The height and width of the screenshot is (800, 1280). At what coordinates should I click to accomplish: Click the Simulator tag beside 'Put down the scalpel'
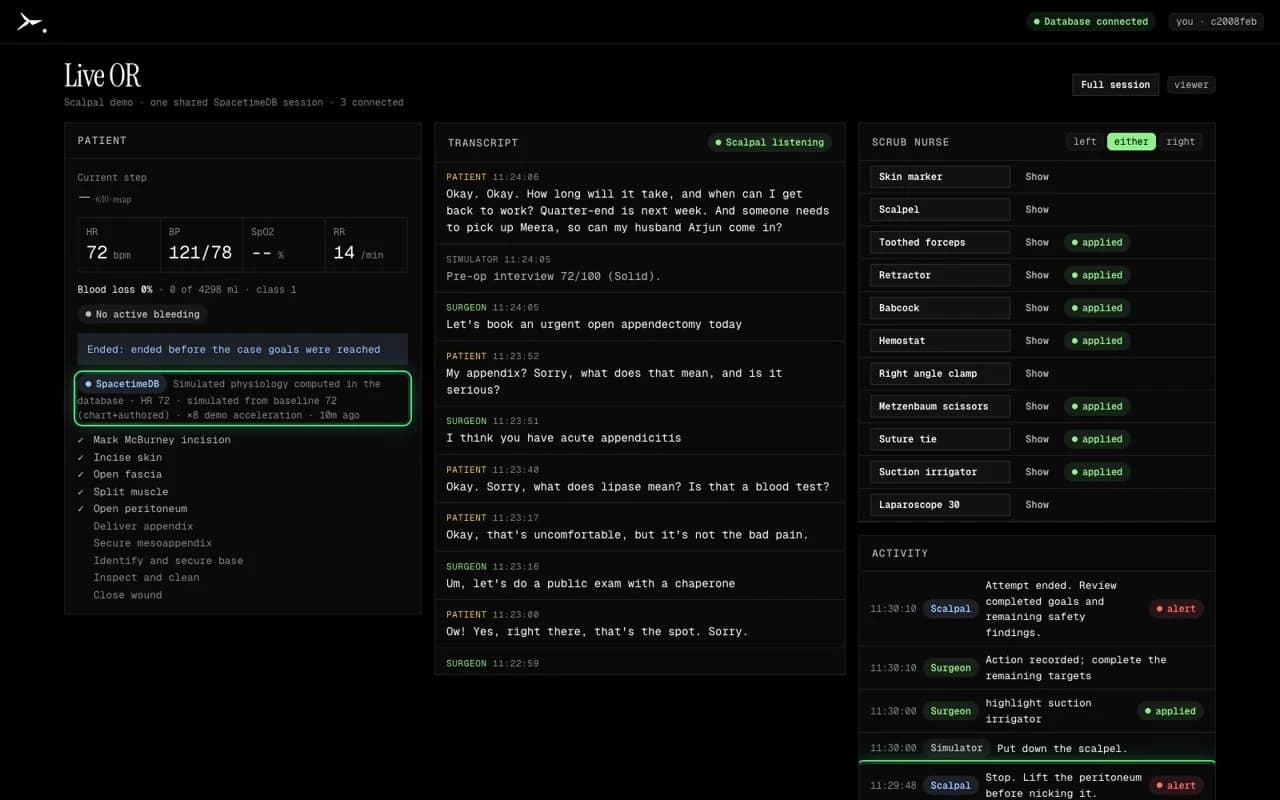click(x=956, y=748)
